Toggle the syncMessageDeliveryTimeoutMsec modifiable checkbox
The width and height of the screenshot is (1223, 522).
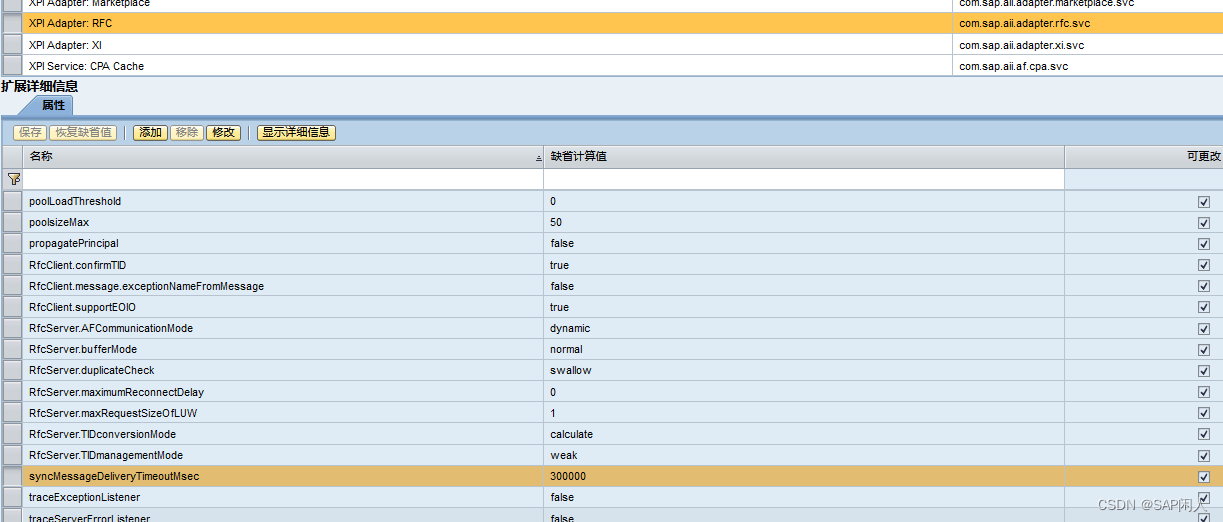1204,476
